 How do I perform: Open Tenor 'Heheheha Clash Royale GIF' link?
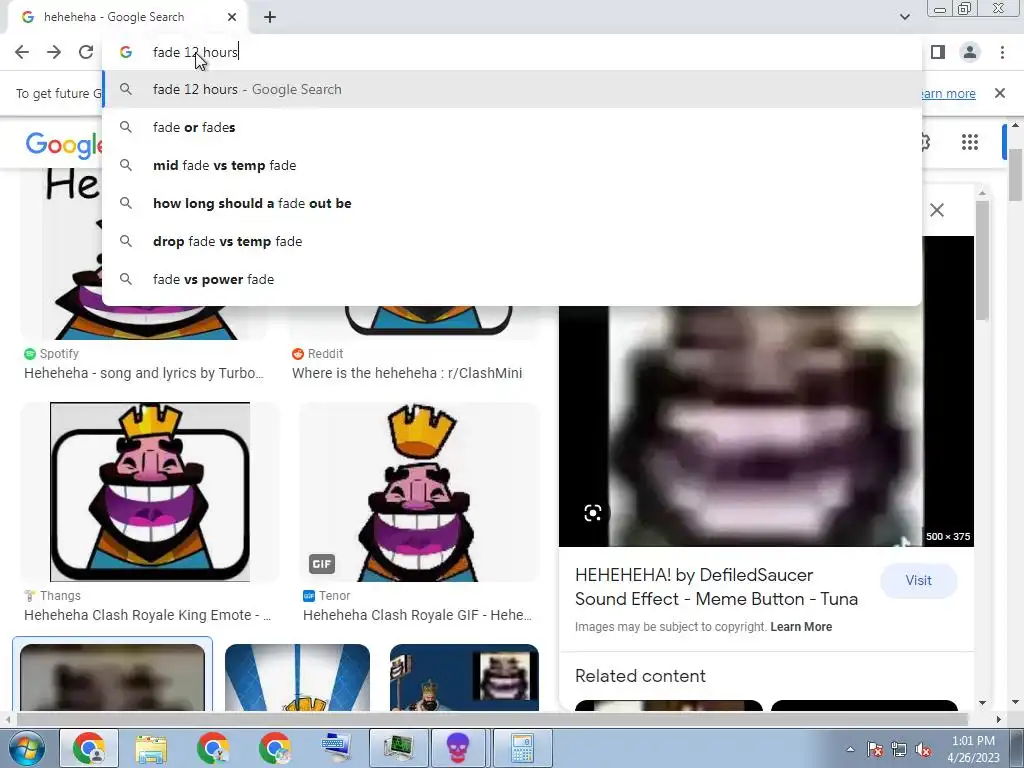pos(417,615)
